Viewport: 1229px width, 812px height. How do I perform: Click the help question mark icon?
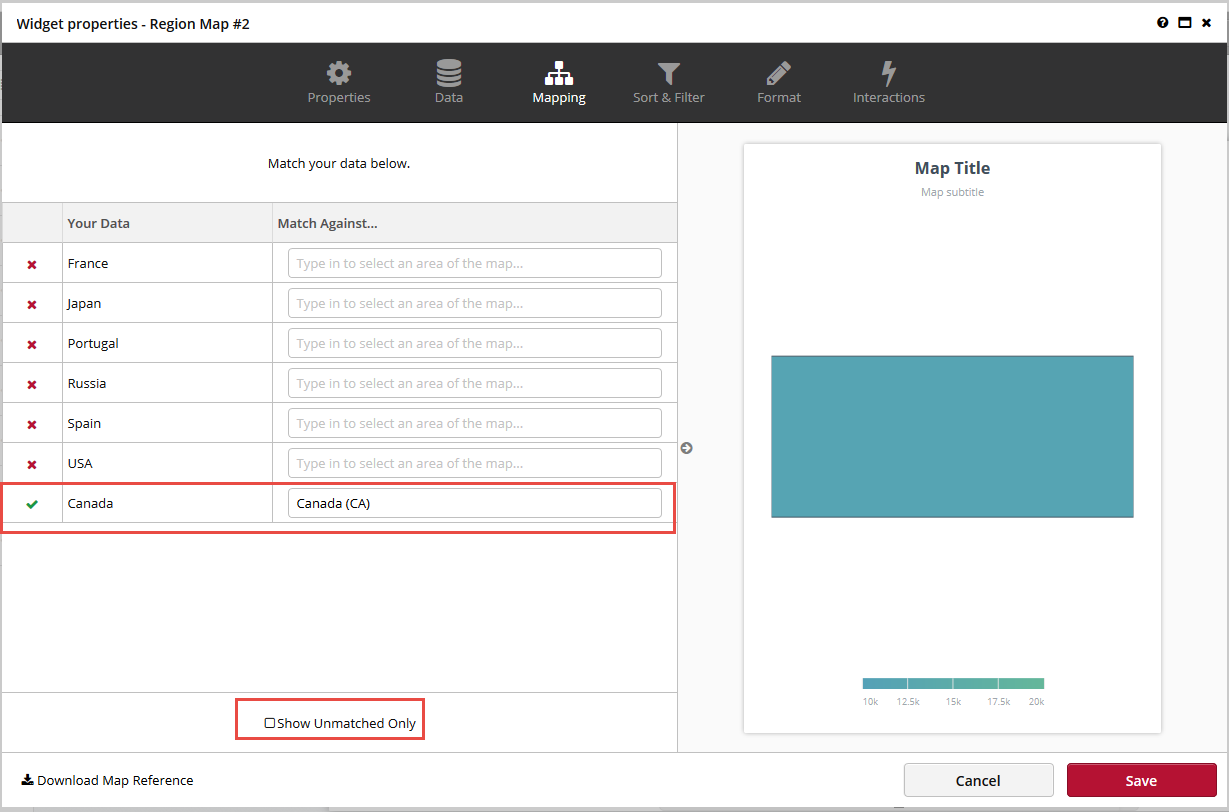tap(1162, 22)
